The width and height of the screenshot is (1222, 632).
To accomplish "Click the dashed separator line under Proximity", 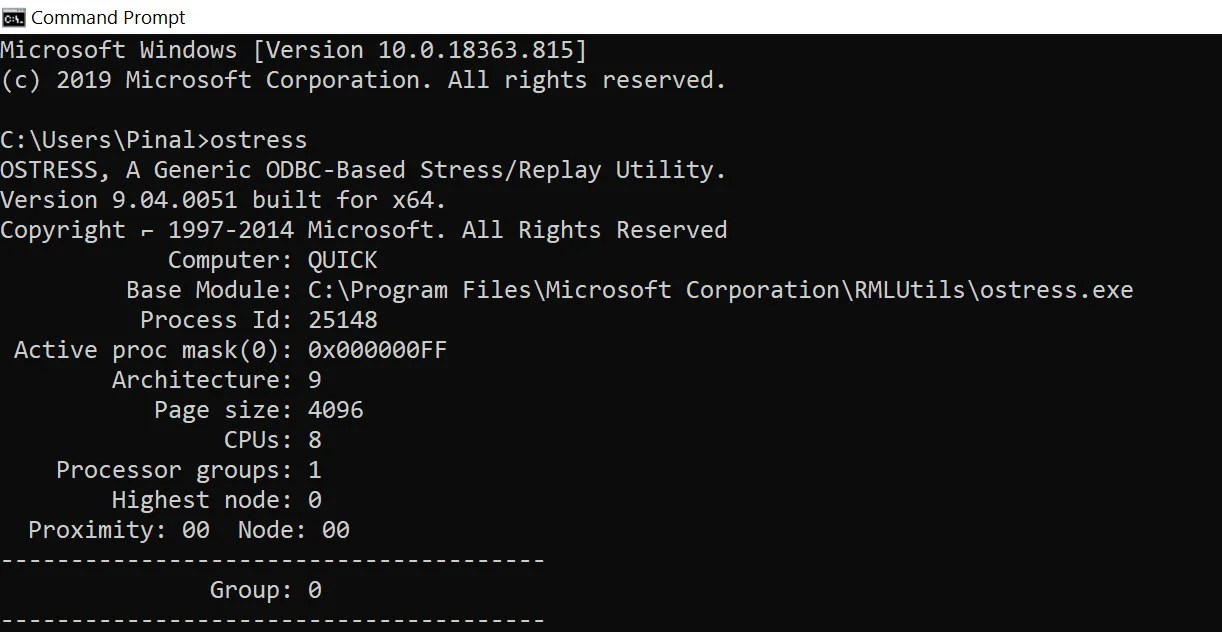I will [x=270, y=559].
